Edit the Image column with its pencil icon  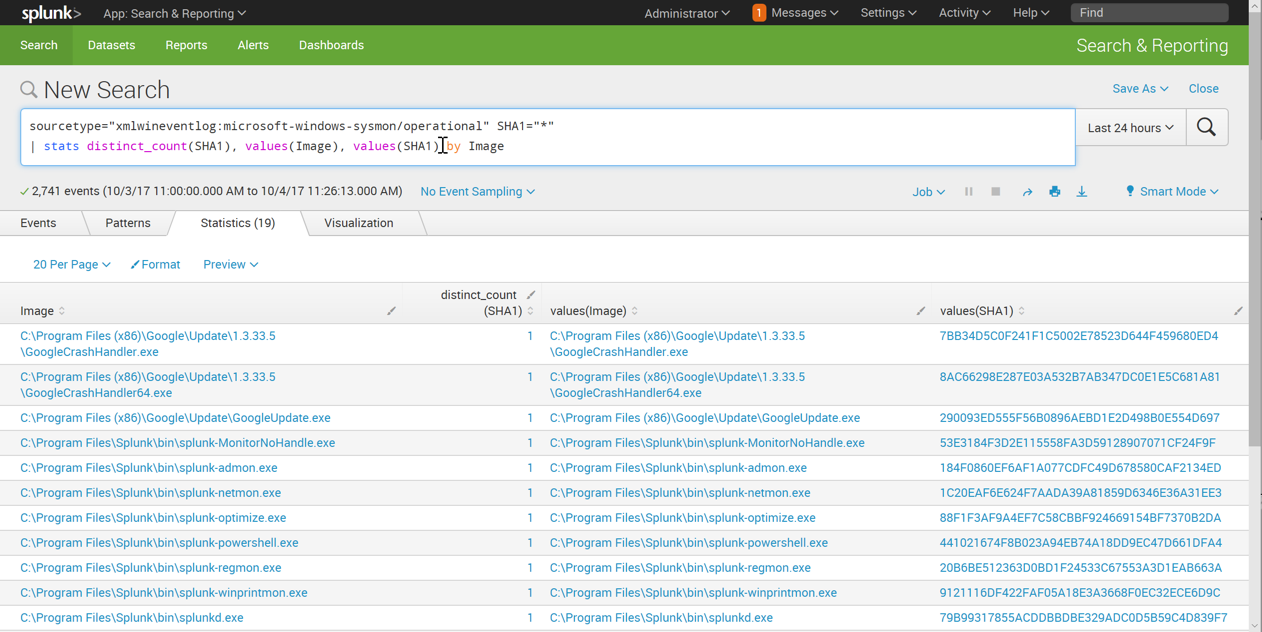click(391, 311)
